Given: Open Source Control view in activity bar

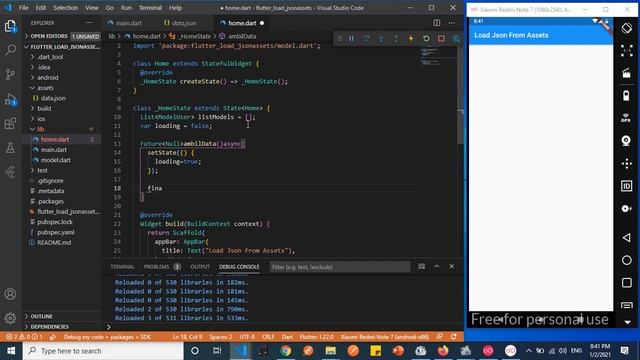Looking at the screenshot, I should point(10,74).
